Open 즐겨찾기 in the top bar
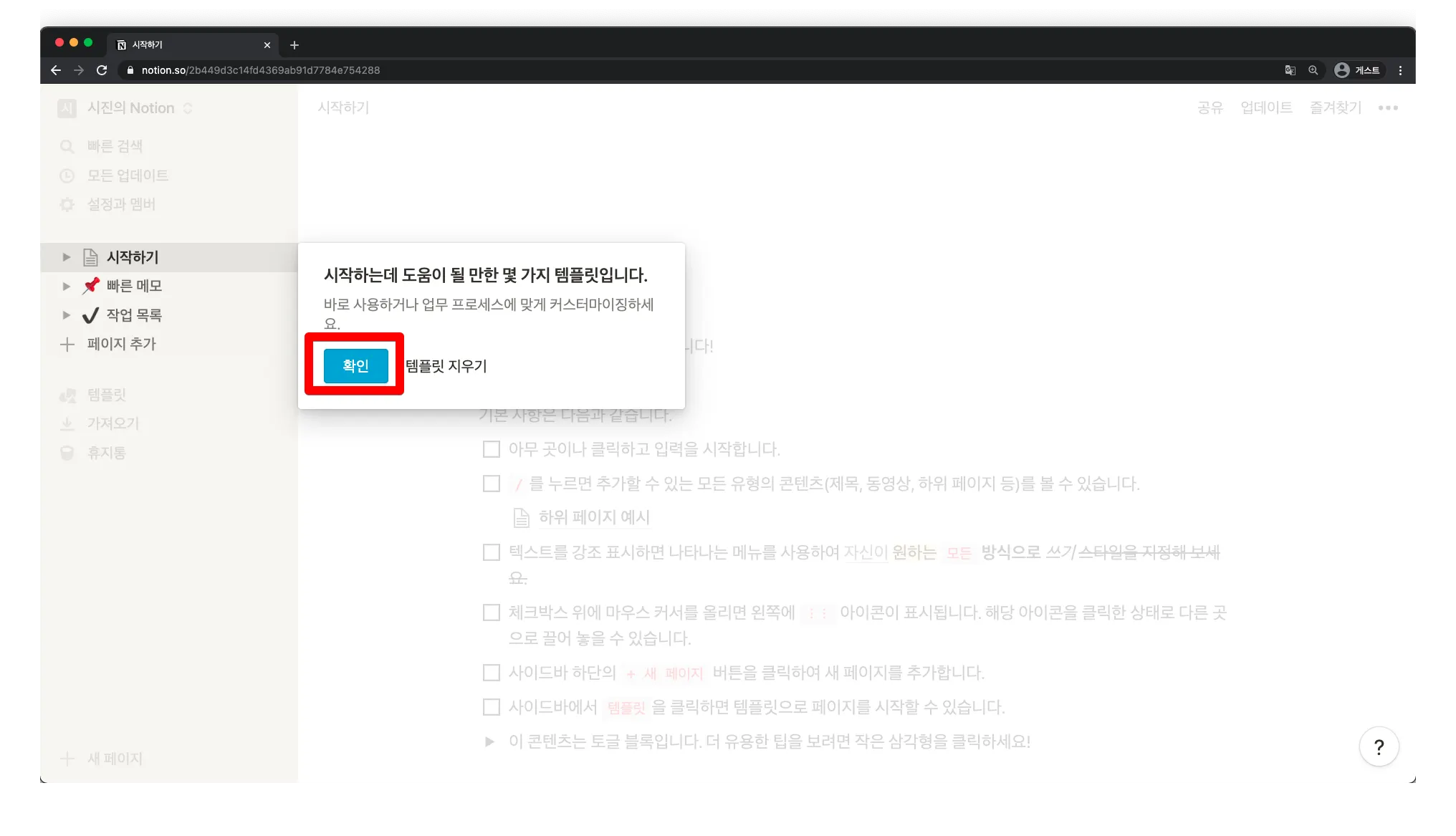The image size is (1456, 836). pyautogui.click(x=1335, y=107)
